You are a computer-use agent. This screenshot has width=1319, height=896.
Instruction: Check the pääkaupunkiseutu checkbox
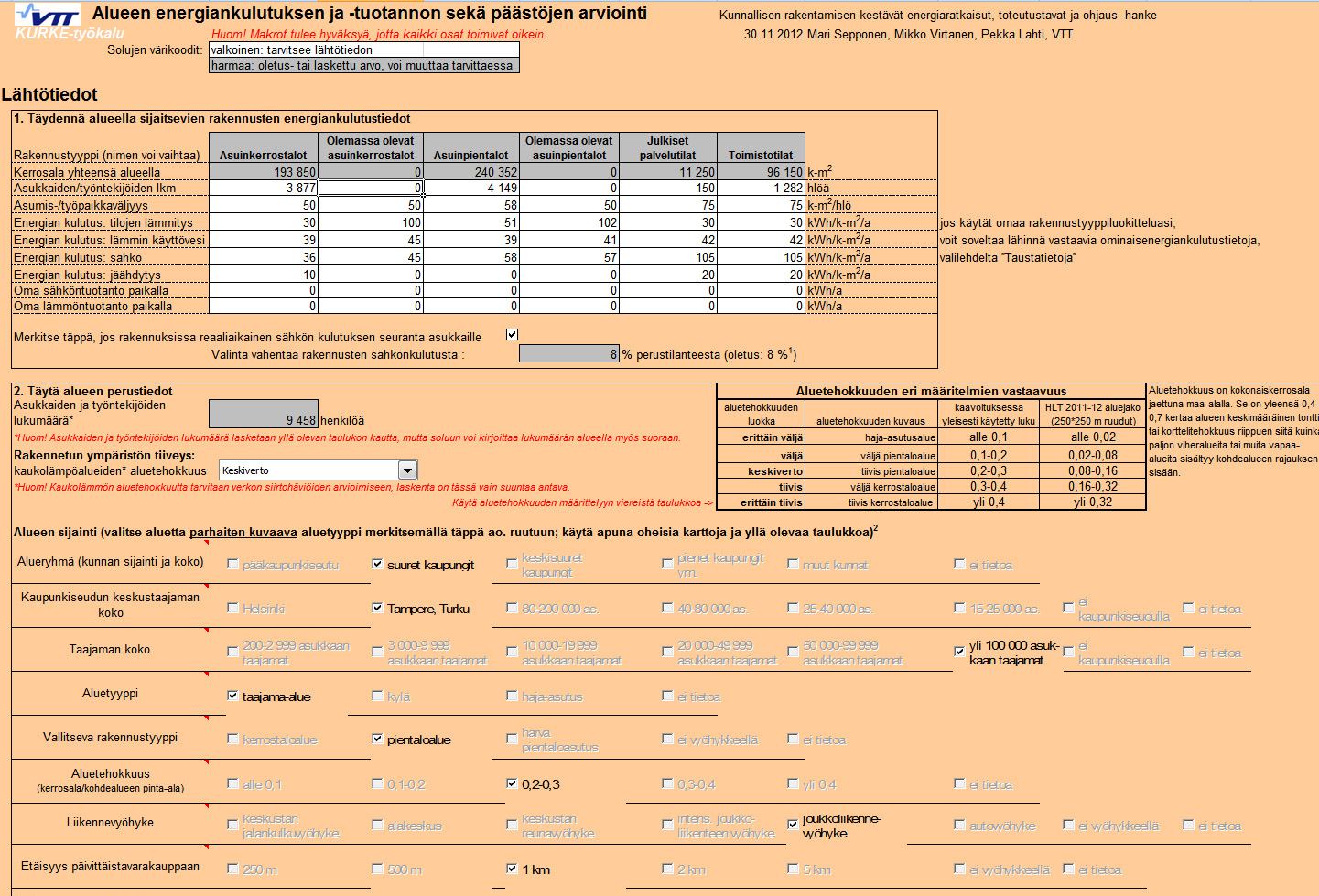(x=232, y=565)
